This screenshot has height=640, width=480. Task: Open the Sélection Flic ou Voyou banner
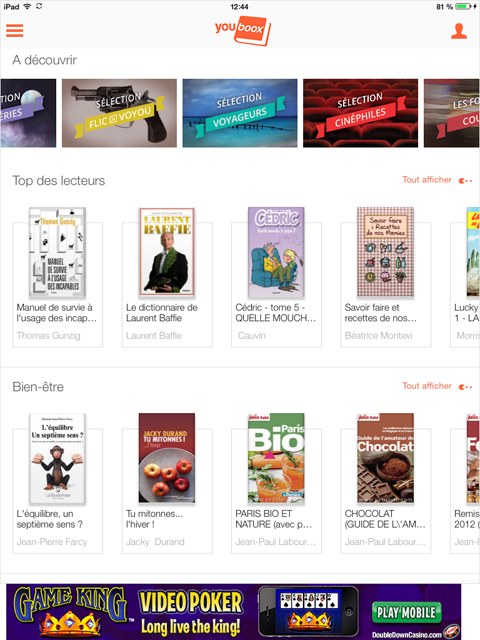click(119, 113)
